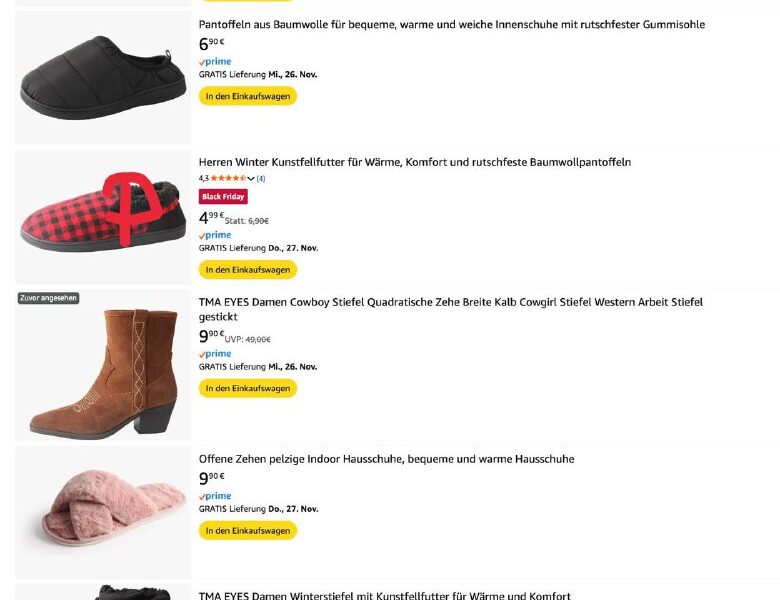Click the 'Zuvor angesehen' badge
This screenshot has width=780, height=600.
48,298
